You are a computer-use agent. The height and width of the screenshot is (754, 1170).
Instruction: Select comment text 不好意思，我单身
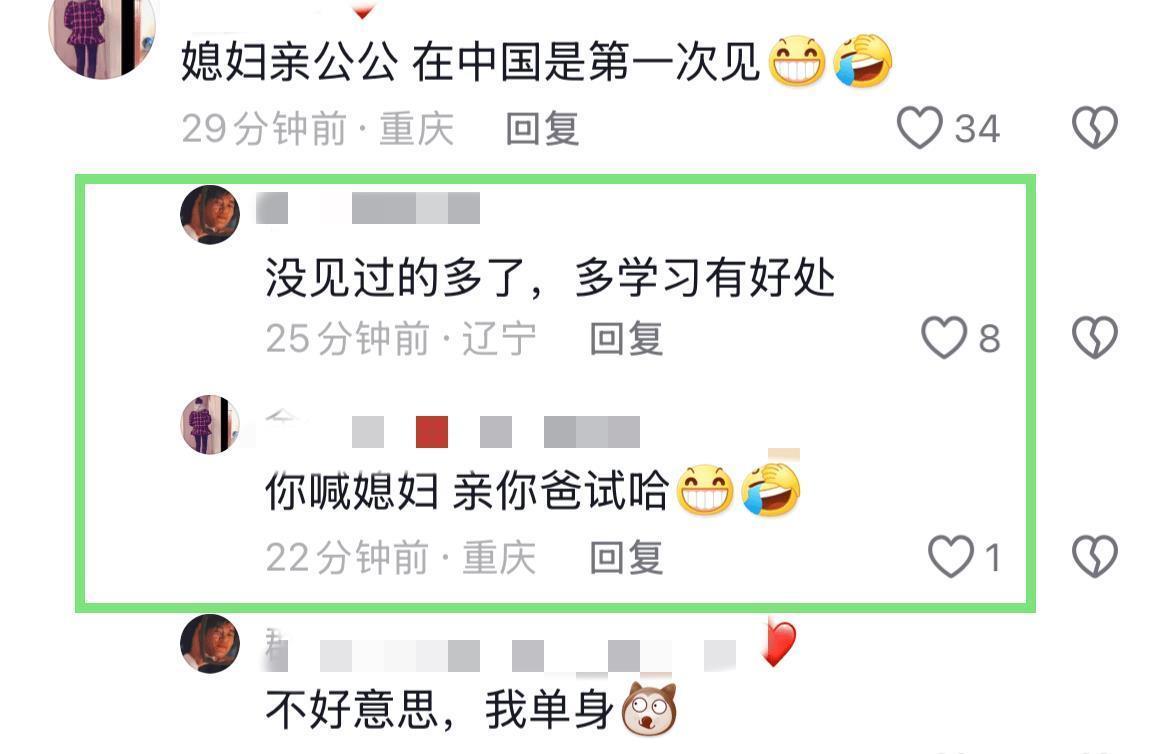click(x=439, y=709)
